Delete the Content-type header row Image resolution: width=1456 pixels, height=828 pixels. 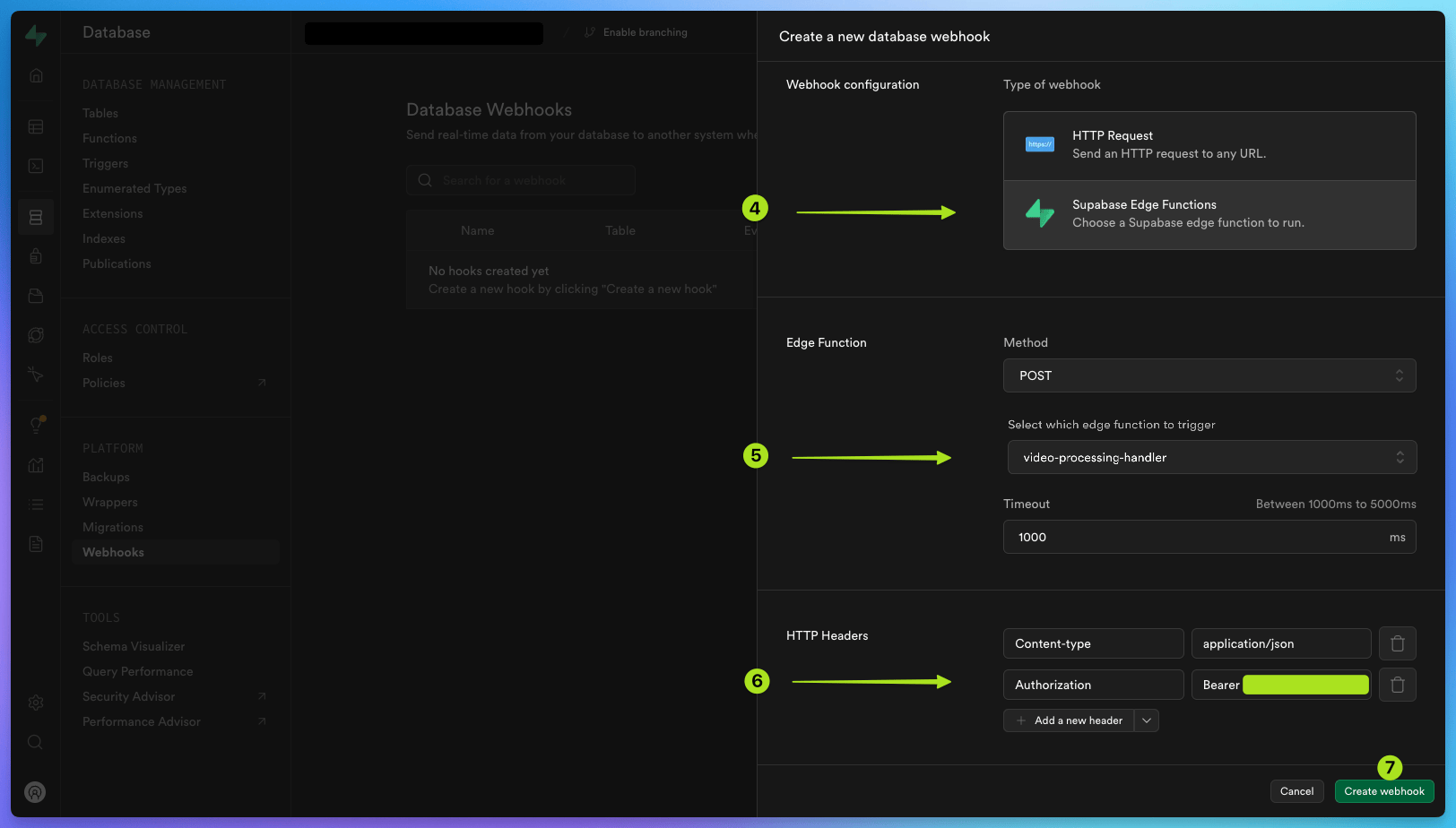click(x=1397, y=643)
